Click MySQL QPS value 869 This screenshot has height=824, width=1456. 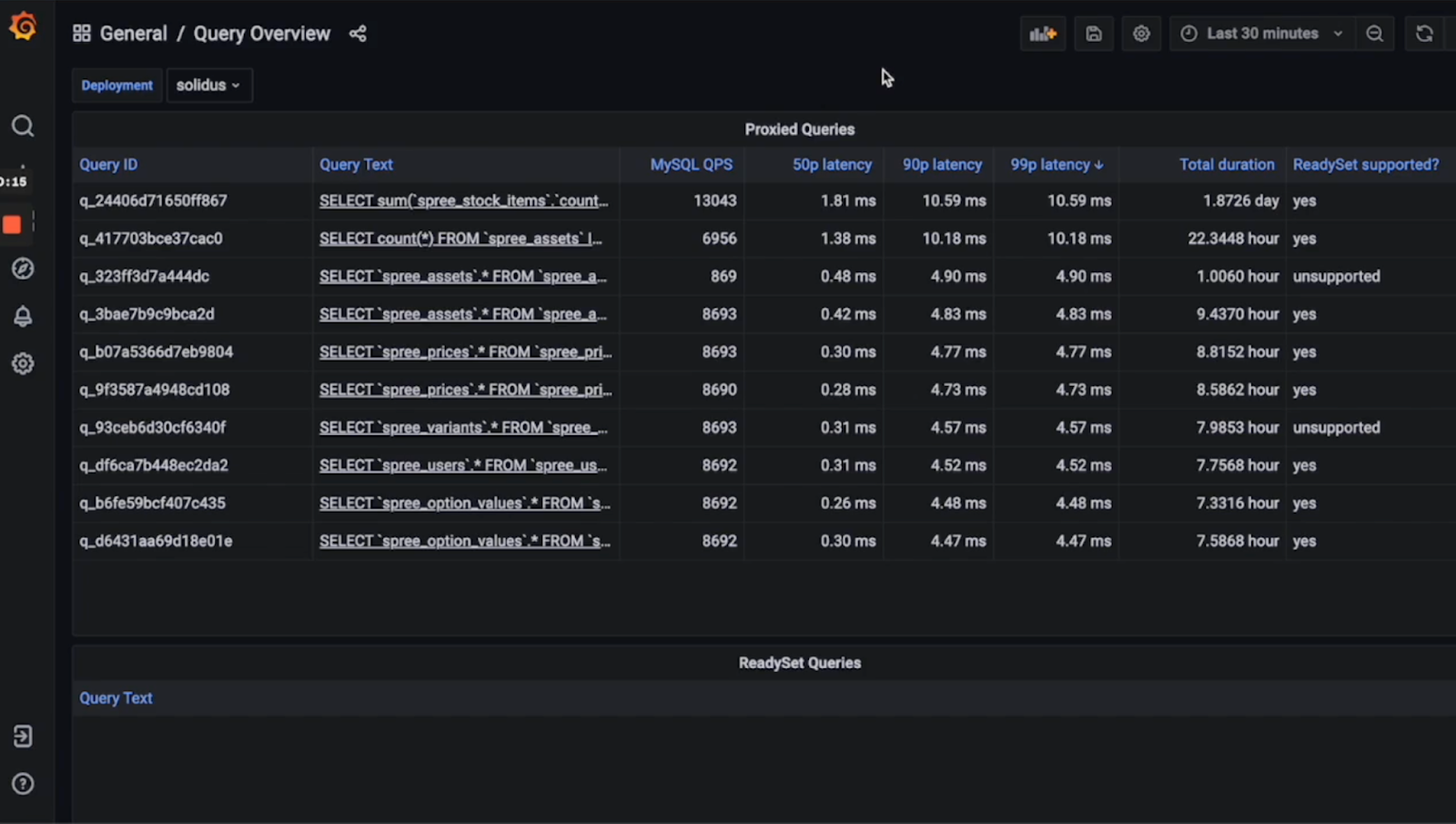[x=723, y=276]
